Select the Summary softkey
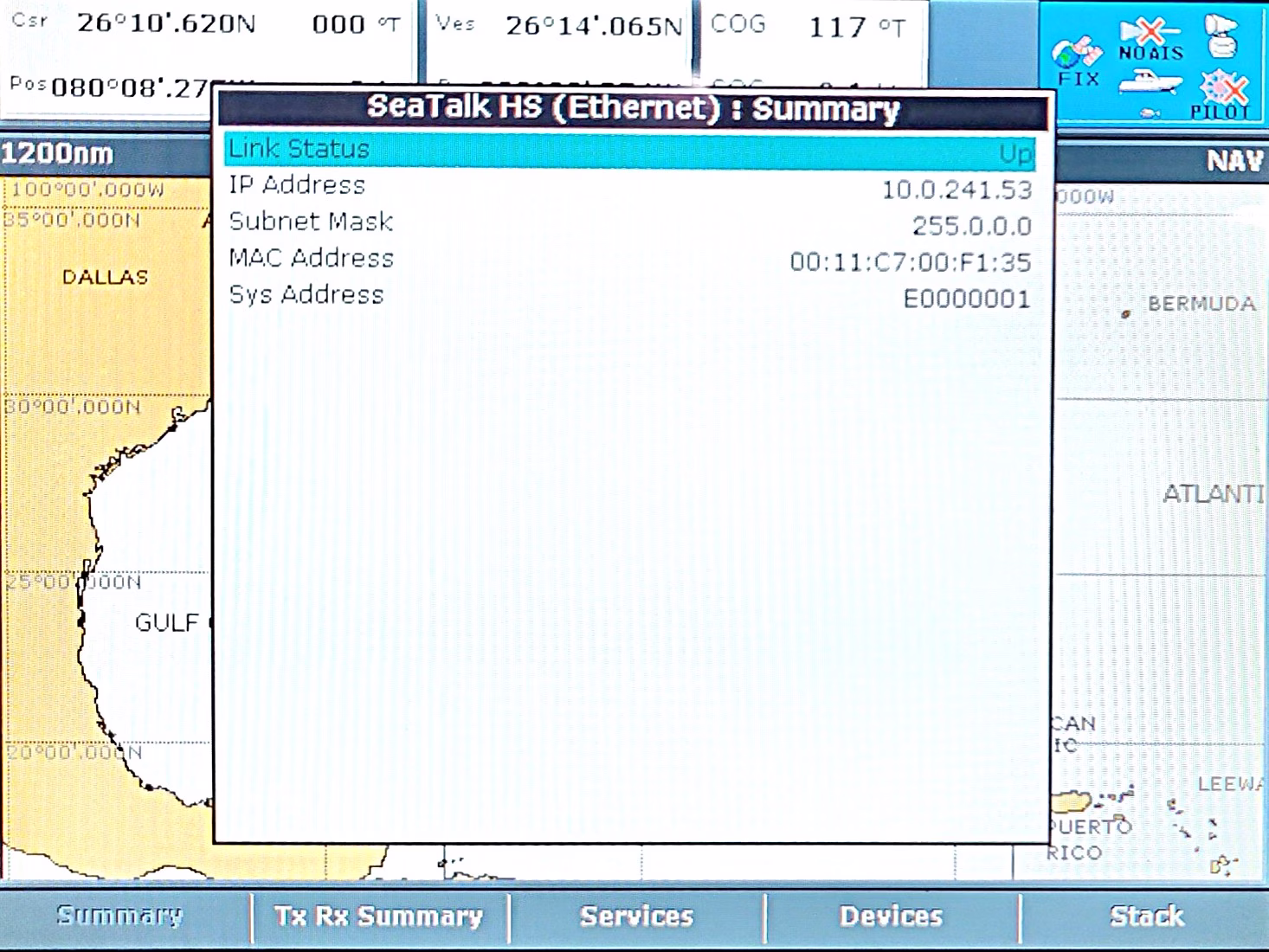 121,916
